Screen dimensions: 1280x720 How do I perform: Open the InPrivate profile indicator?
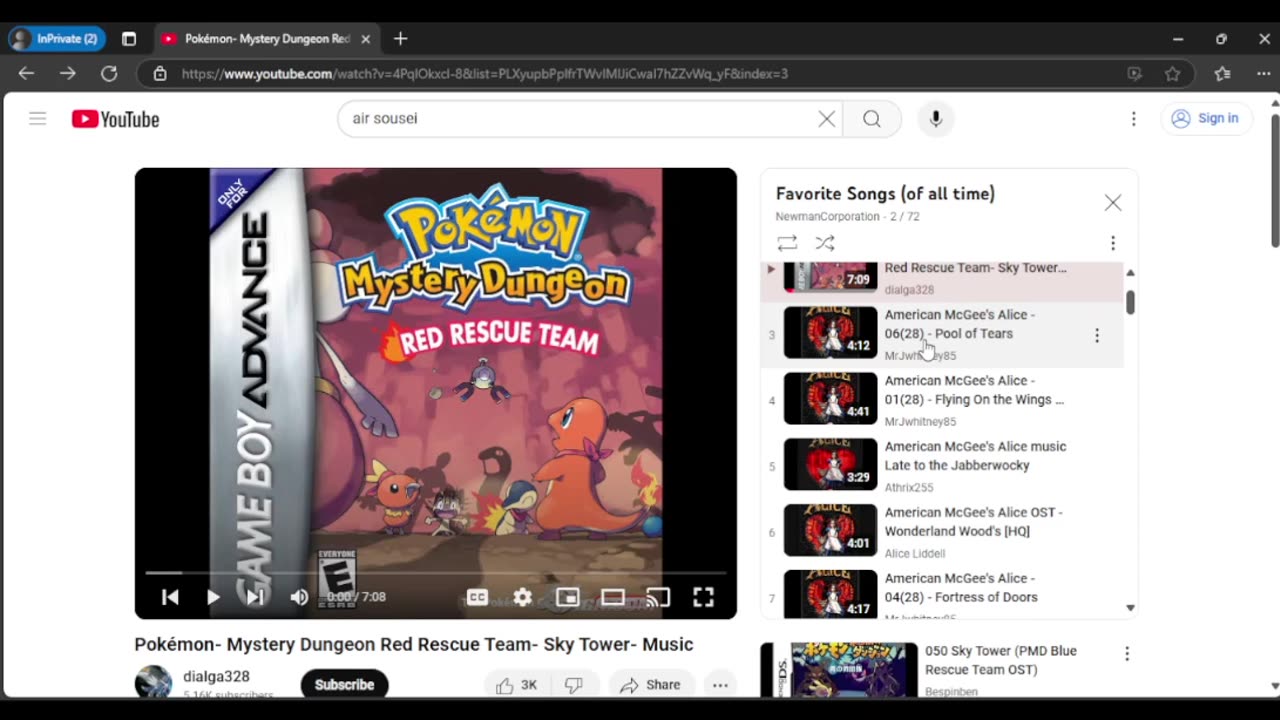click(55, 39)
